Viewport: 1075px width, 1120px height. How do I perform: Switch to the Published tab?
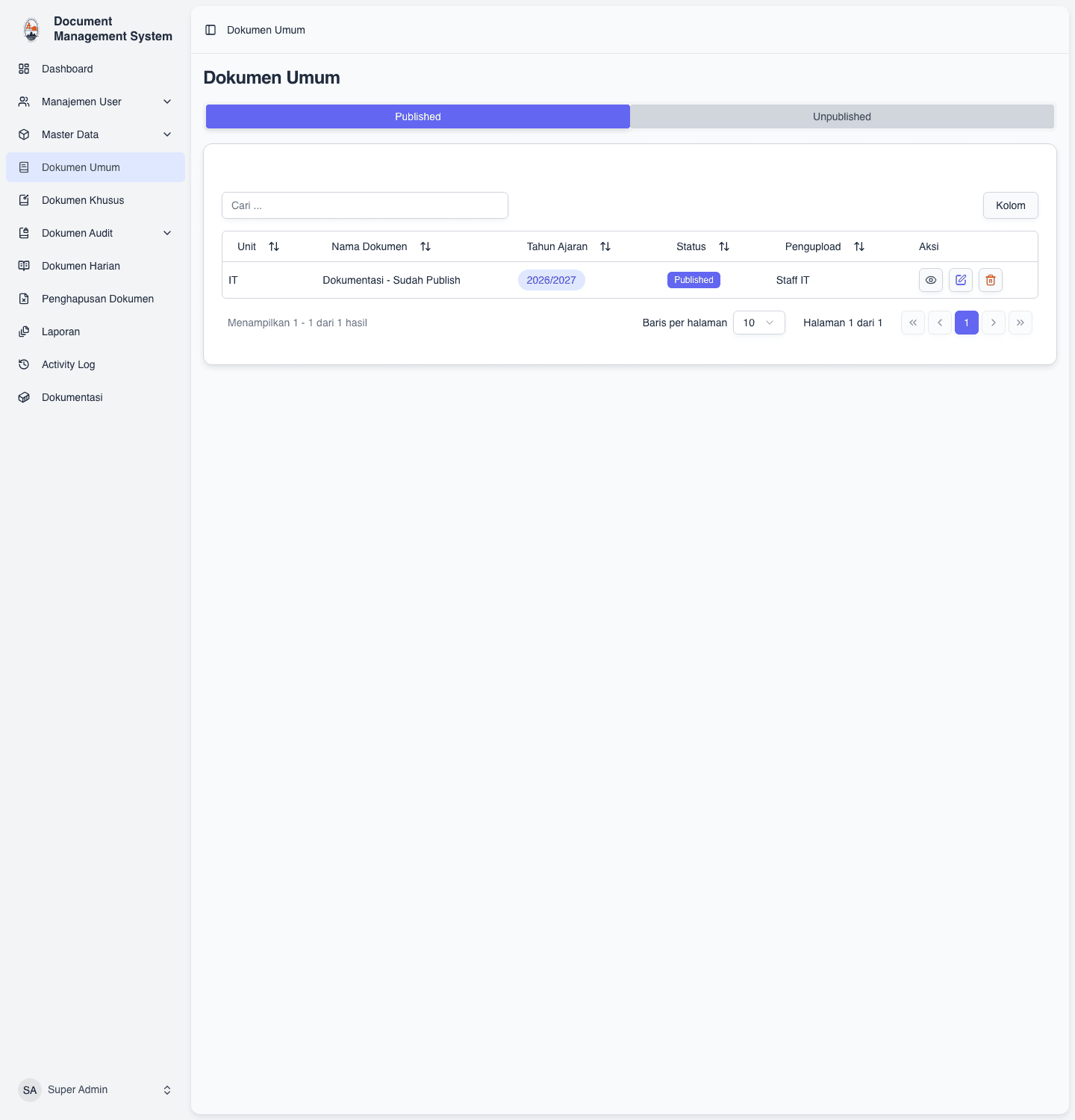point(418,116)
